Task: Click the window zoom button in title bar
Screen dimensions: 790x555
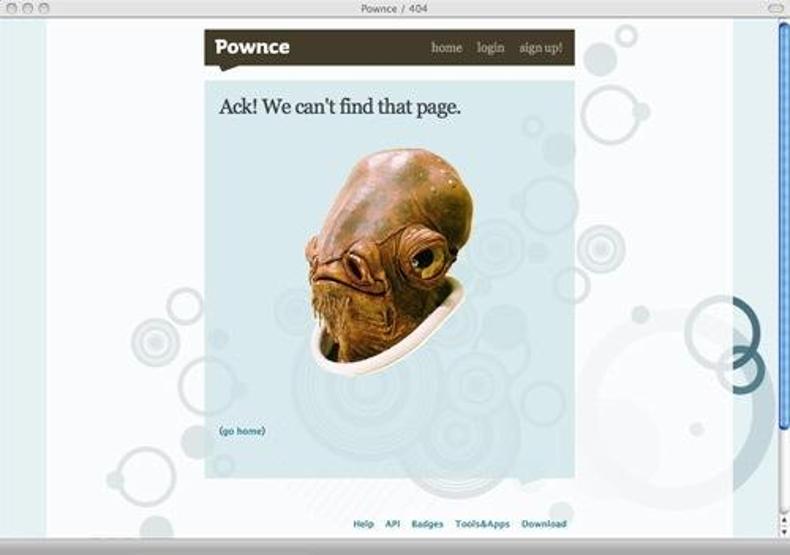Action: (44, 8)
